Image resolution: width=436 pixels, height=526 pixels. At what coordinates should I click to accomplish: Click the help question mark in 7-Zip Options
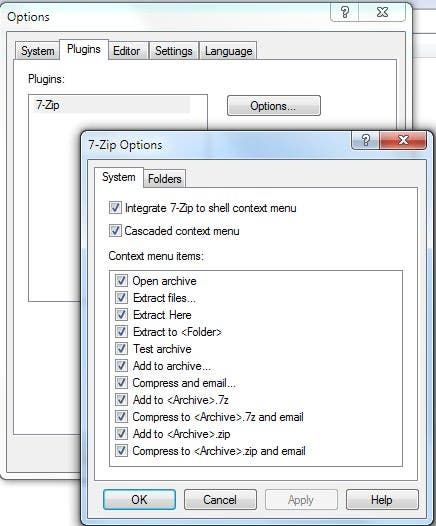coord(366,140)
